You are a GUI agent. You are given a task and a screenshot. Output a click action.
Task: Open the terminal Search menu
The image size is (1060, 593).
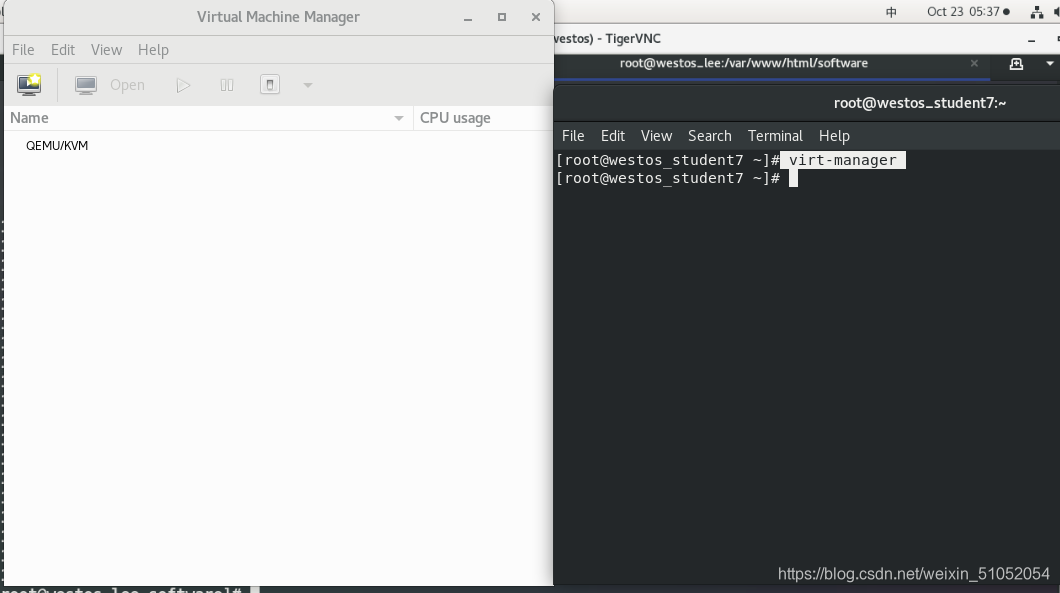point(710,136)
